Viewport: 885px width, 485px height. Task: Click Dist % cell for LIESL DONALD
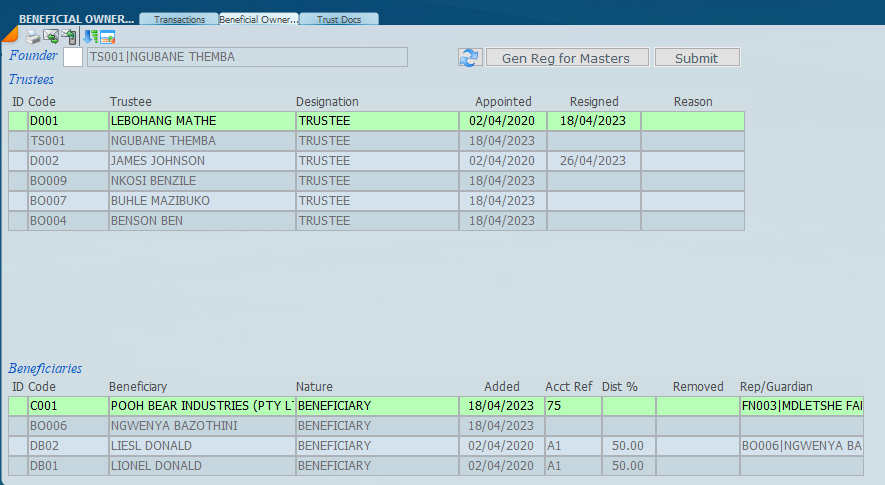pos(627,446)
